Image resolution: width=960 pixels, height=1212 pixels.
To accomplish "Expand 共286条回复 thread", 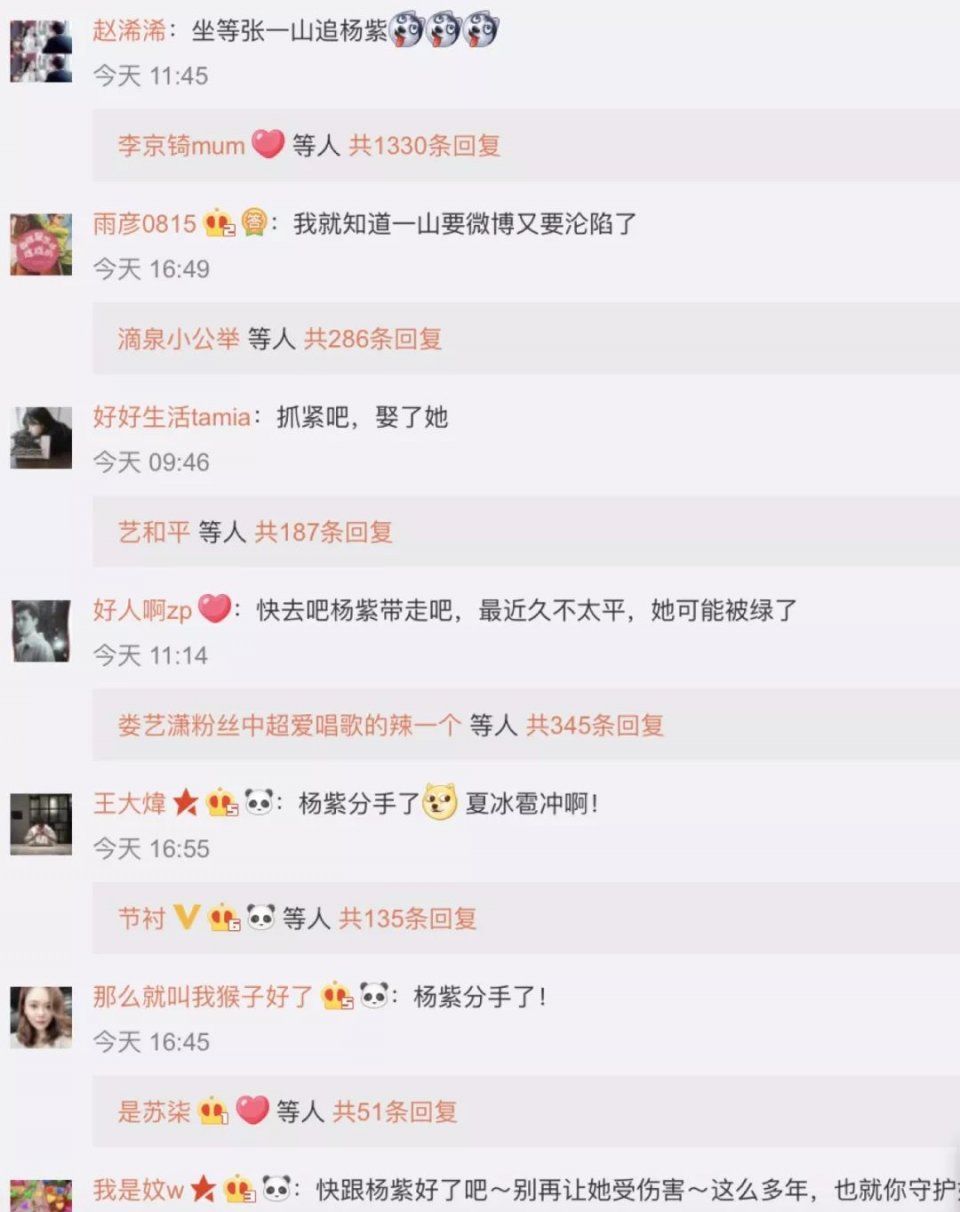I will (x=373, y=338).
